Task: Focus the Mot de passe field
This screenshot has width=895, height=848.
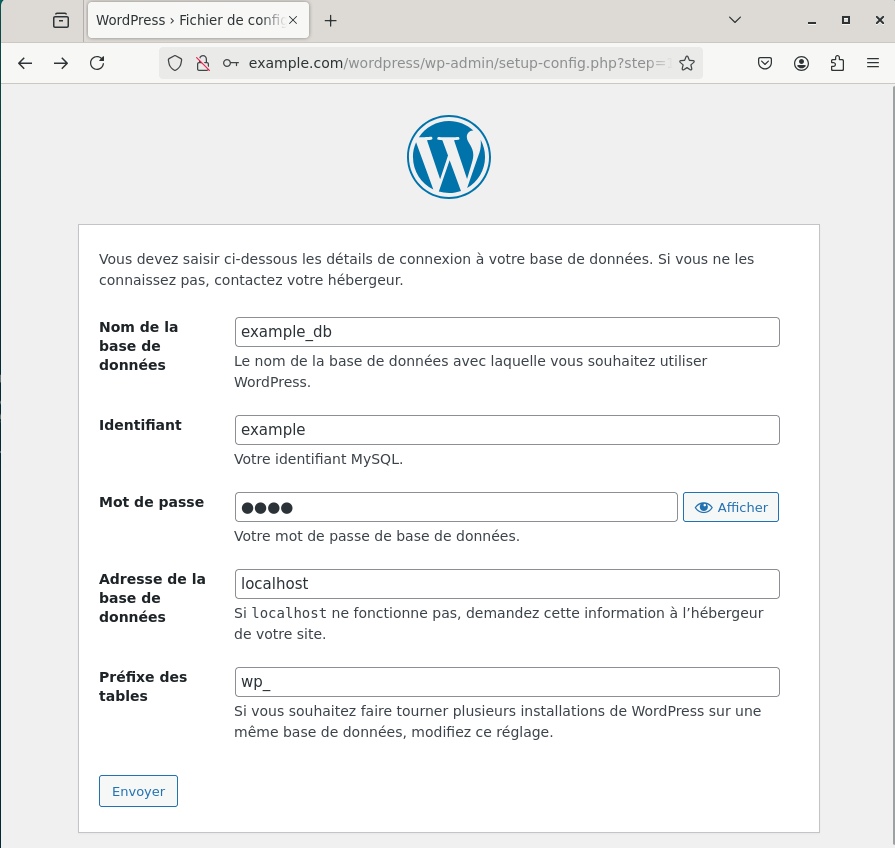Action: click(x=456, y=507)
